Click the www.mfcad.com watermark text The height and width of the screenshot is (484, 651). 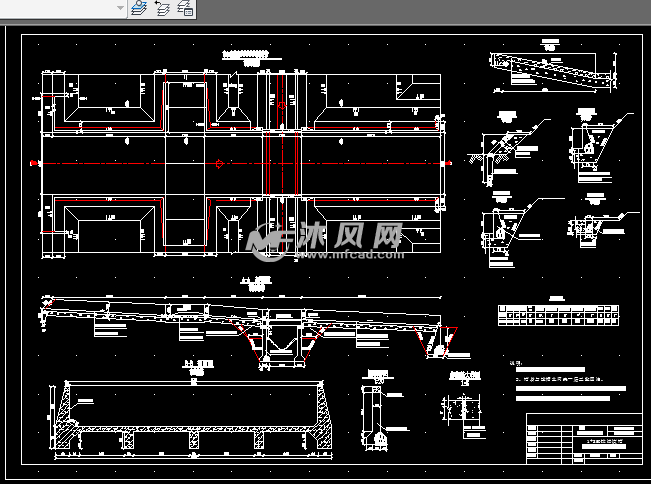coord(350,255)
